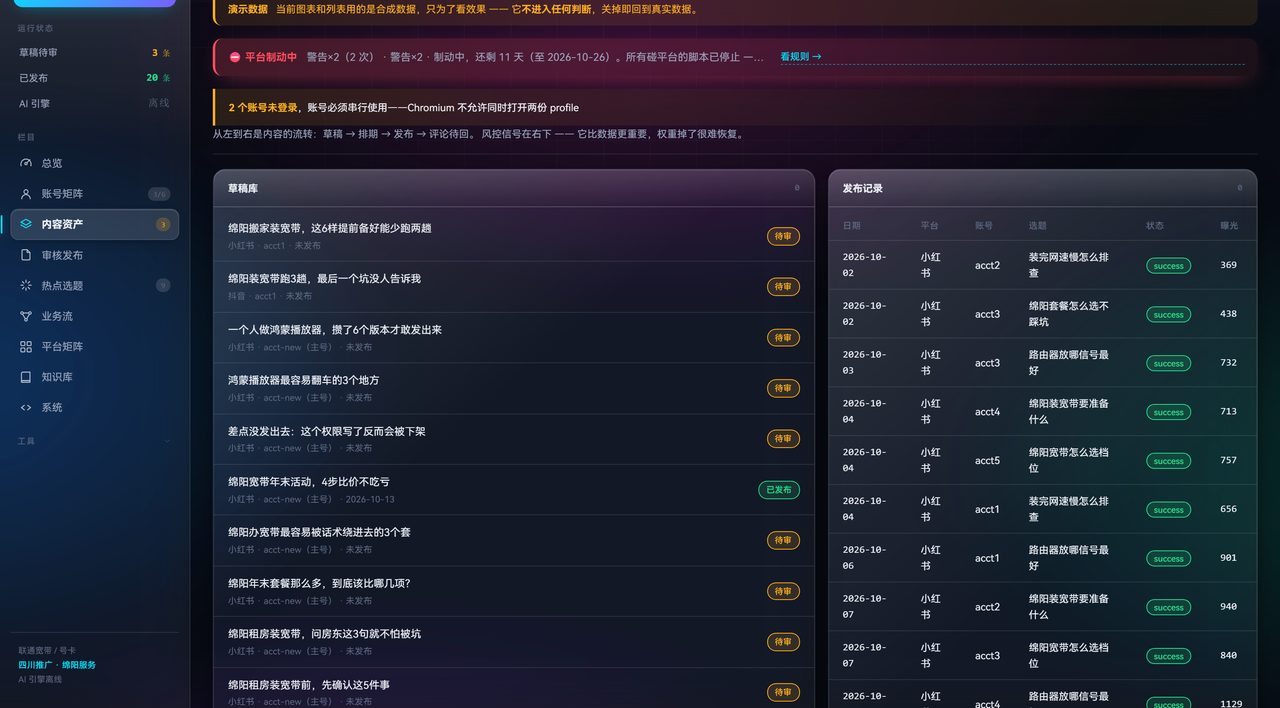
Task: Click the 演示数据 banner label
Action: (248, 9)
